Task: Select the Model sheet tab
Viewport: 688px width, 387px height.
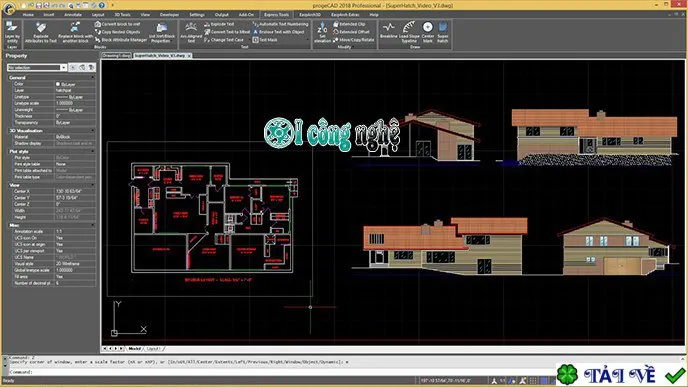Action: [134, 348]
